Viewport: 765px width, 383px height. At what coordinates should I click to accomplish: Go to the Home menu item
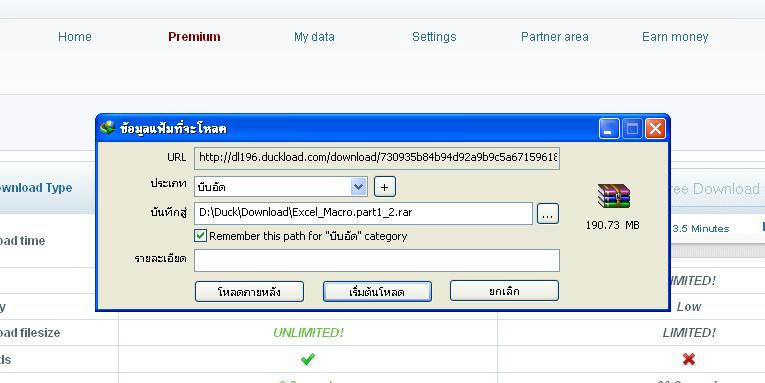[75, 37]
